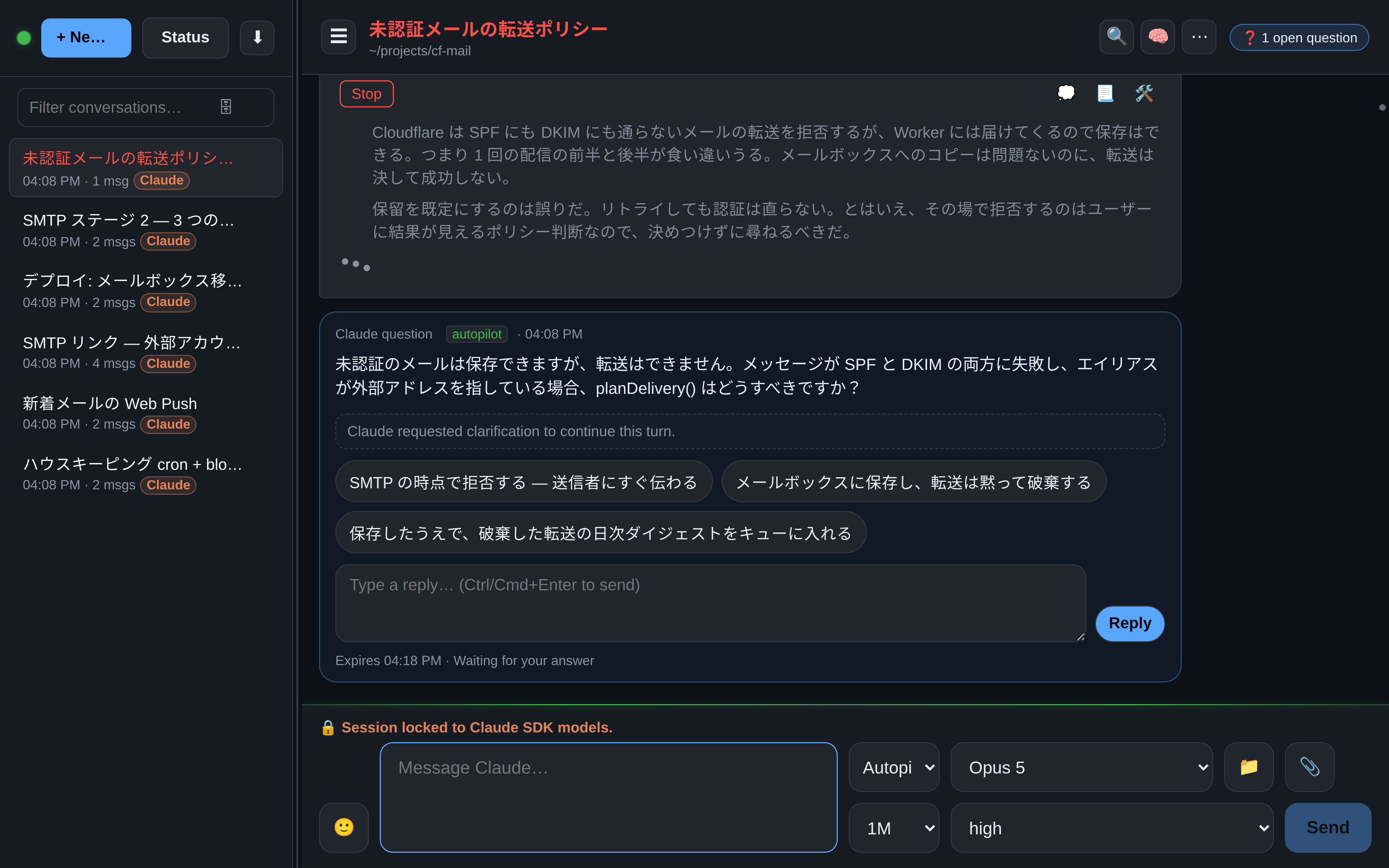Choose option 'メールボックスに保存し、転送は黙って破棄する'

point(913,482)
